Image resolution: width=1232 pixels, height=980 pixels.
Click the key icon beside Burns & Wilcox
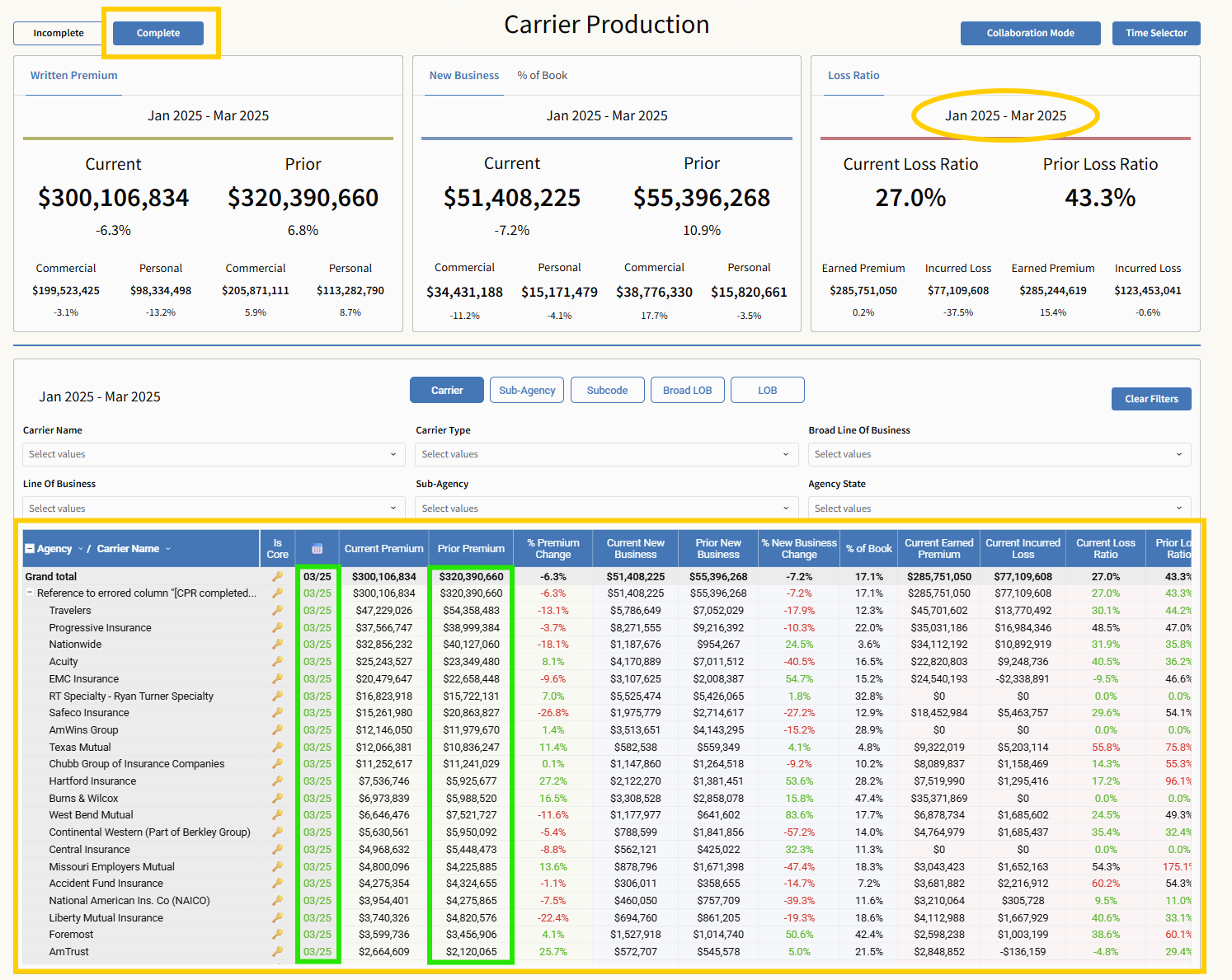click(x=278, y=799)
